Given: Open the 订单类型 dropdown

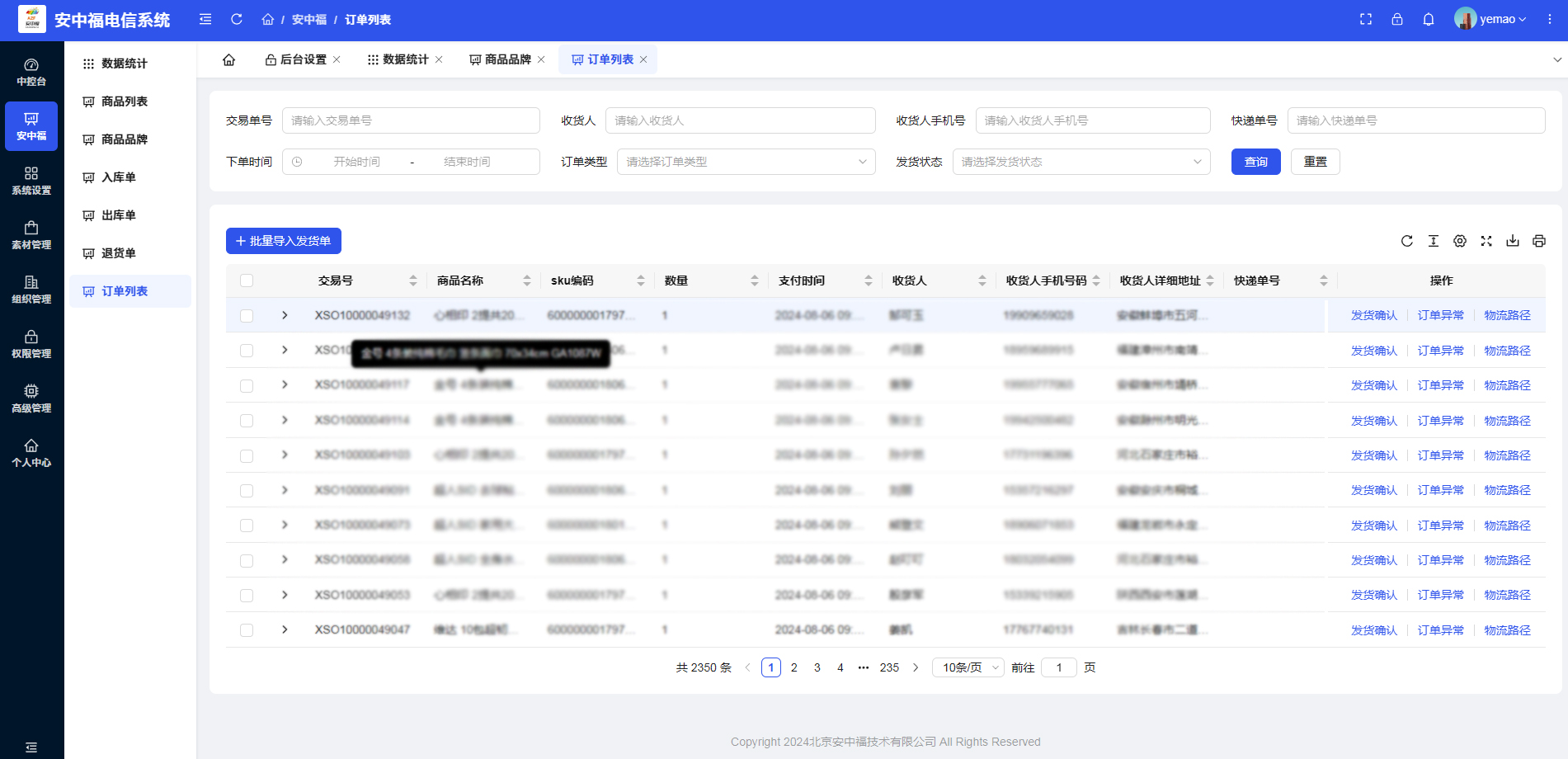Looking at the screenshot, I should pyautogui.click(x=746, y=162).
